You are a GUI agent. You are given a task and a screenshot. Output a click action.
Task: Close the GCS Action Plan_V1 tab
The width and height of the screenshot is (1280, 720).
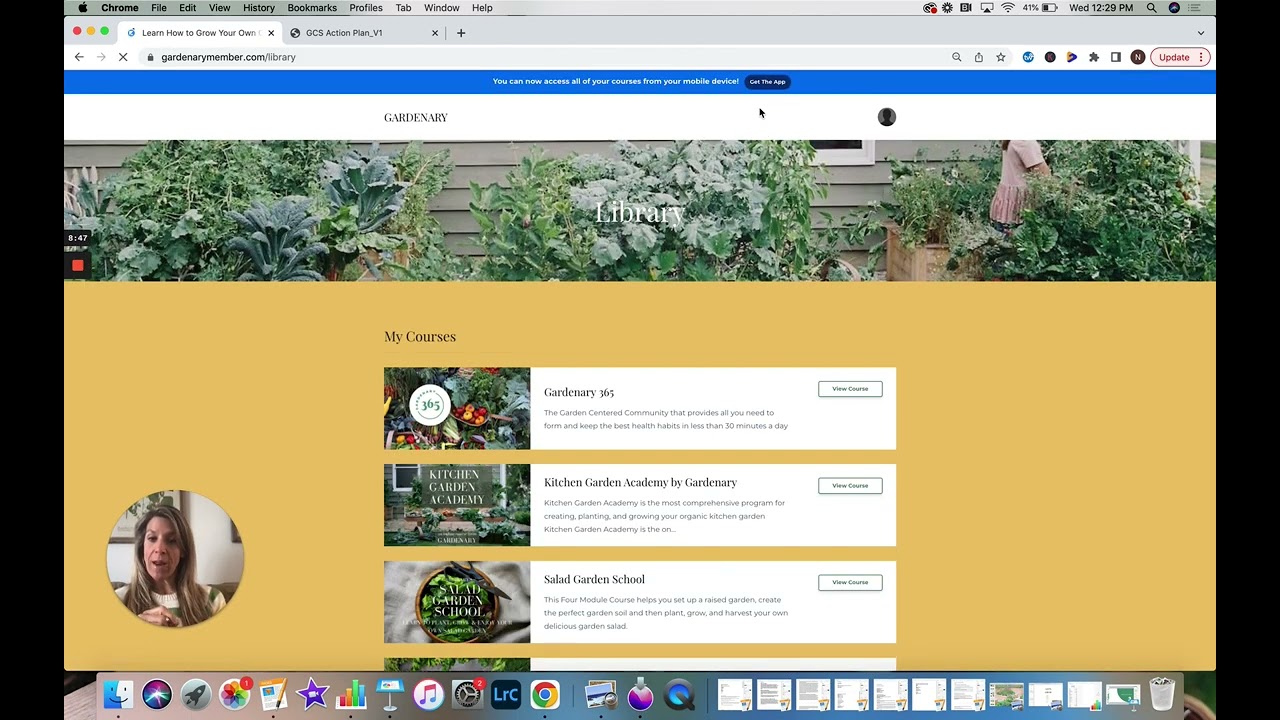point(435,33)
